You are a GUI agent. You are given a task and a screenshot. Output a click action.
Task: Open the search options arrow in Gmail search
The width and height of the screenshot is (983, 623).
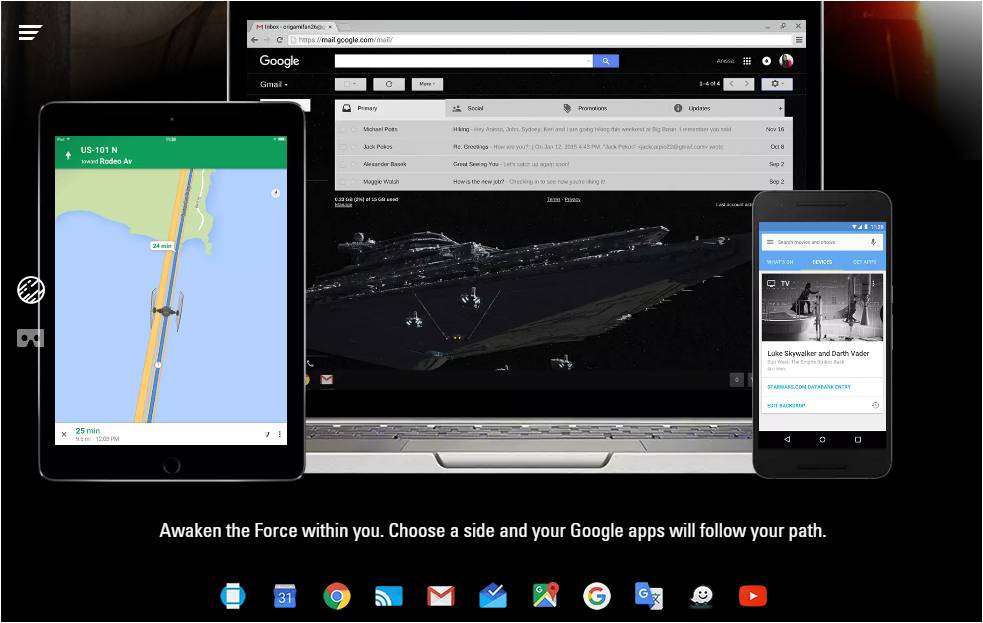[588, 61]
